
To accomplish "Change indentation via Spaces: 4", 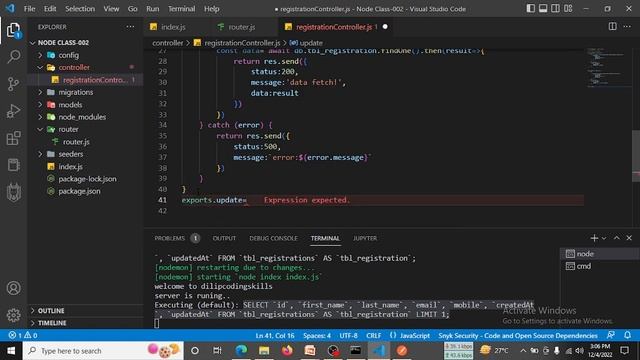I will tap(317, 336).
